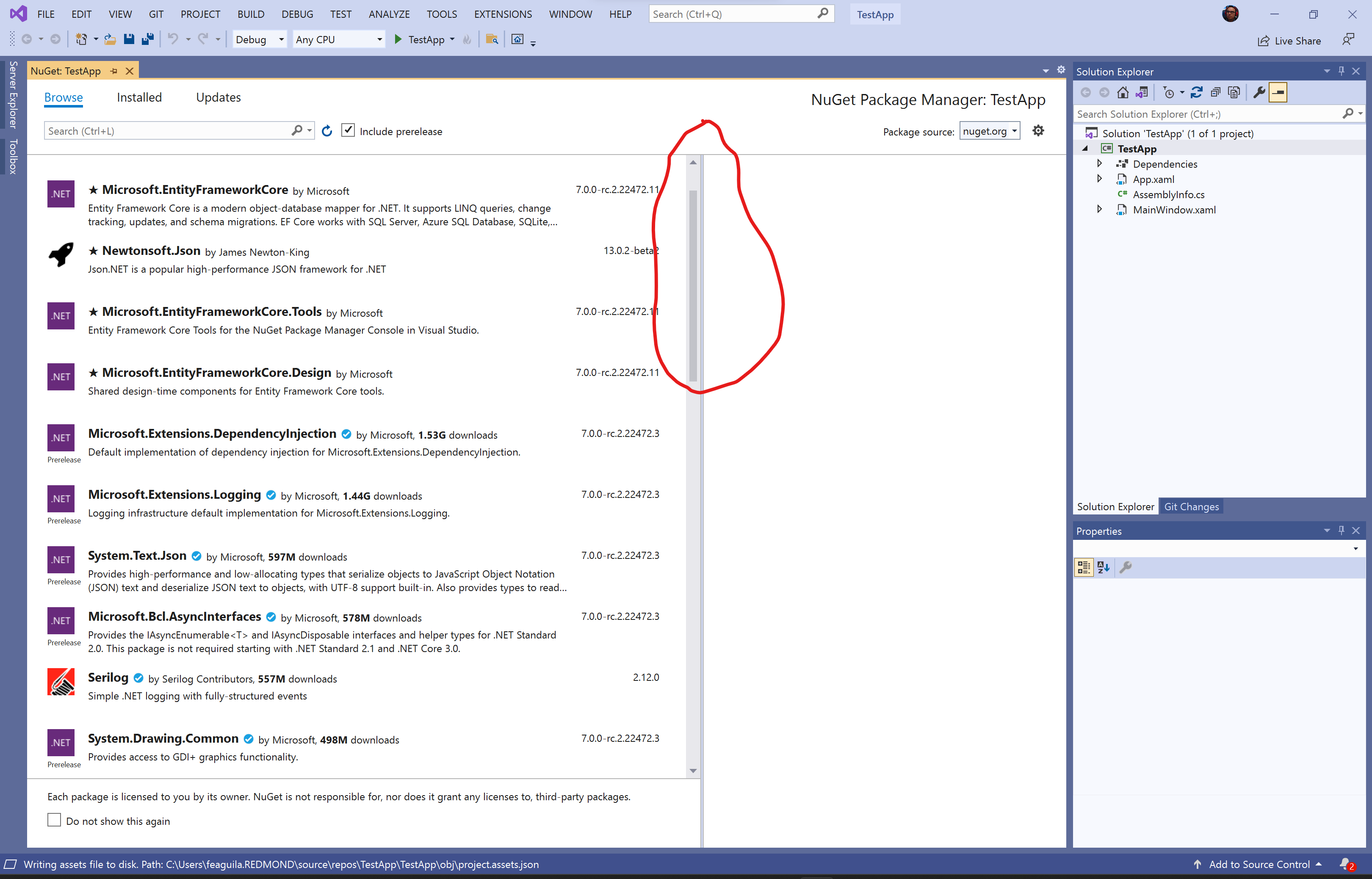Viewport: 1372px width, 879px height.
Task: Expand Dependencies node
Action: tap(1099, 163)
